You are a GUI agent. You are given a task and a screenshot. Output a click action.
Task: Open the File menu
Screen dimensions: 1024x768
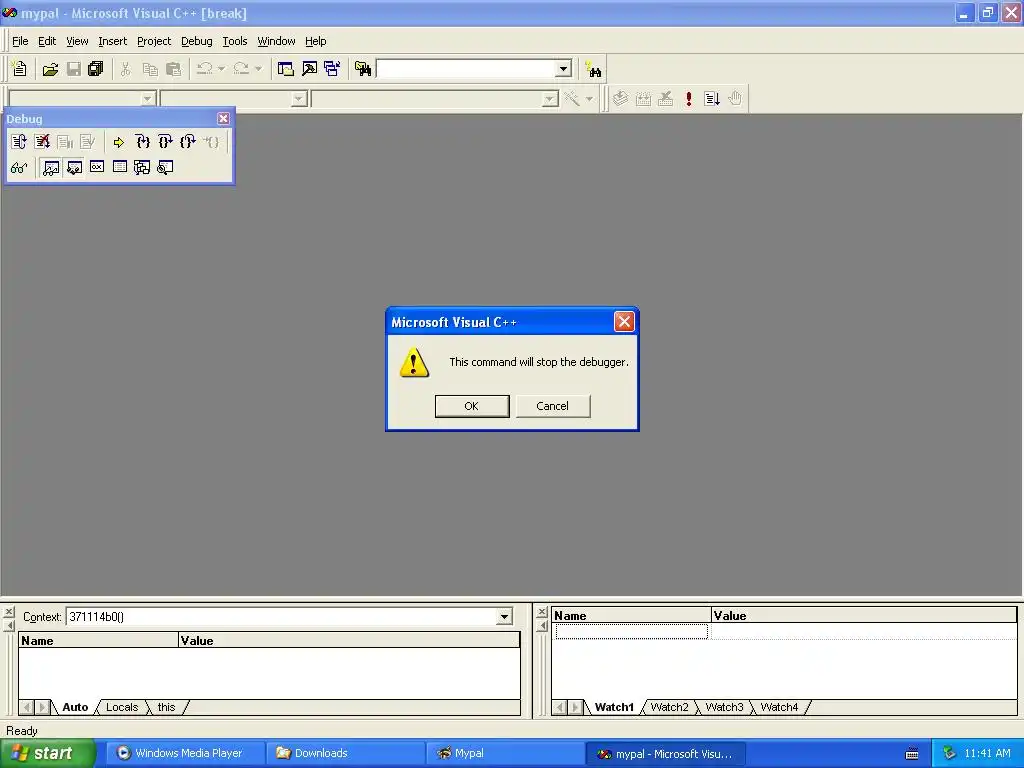(x=20, y=41)
